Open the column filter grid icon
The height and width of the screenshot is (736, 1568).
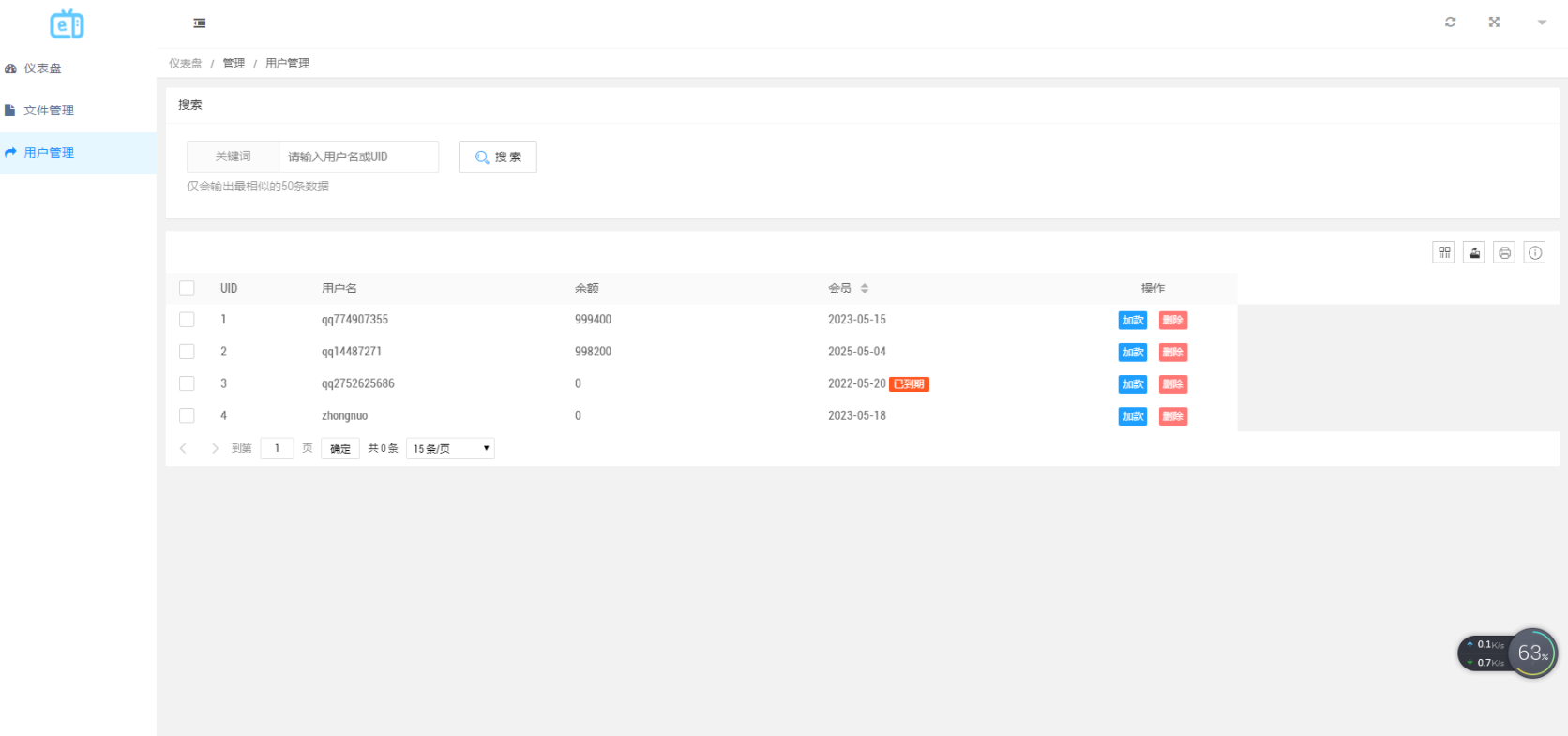(1444, 252)
